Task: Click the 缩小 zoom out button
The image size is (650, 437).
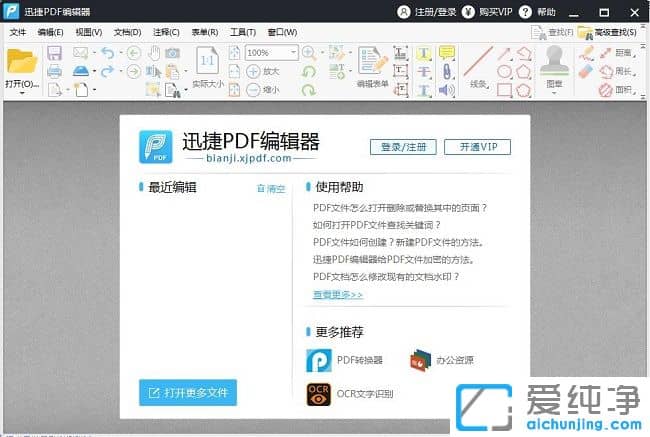Action: pos(263,89)
